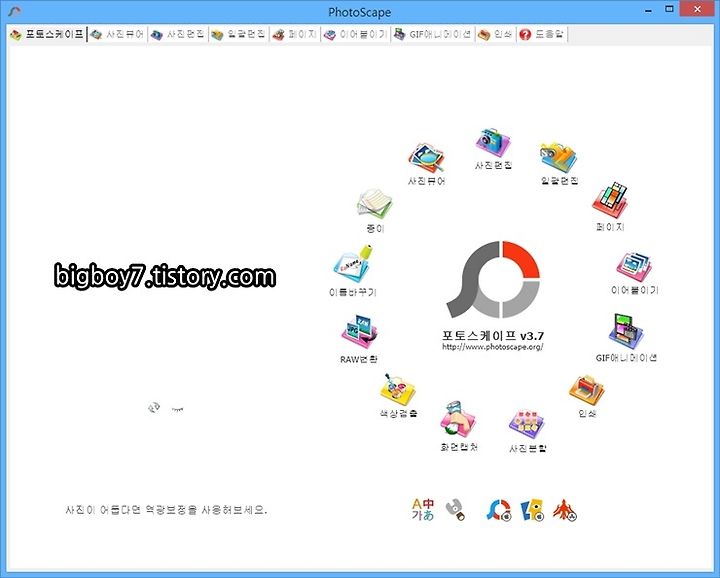This screenshot has width=720, height=578.
Task: Minimize the PhotoScape window
Action: point(648,10)
